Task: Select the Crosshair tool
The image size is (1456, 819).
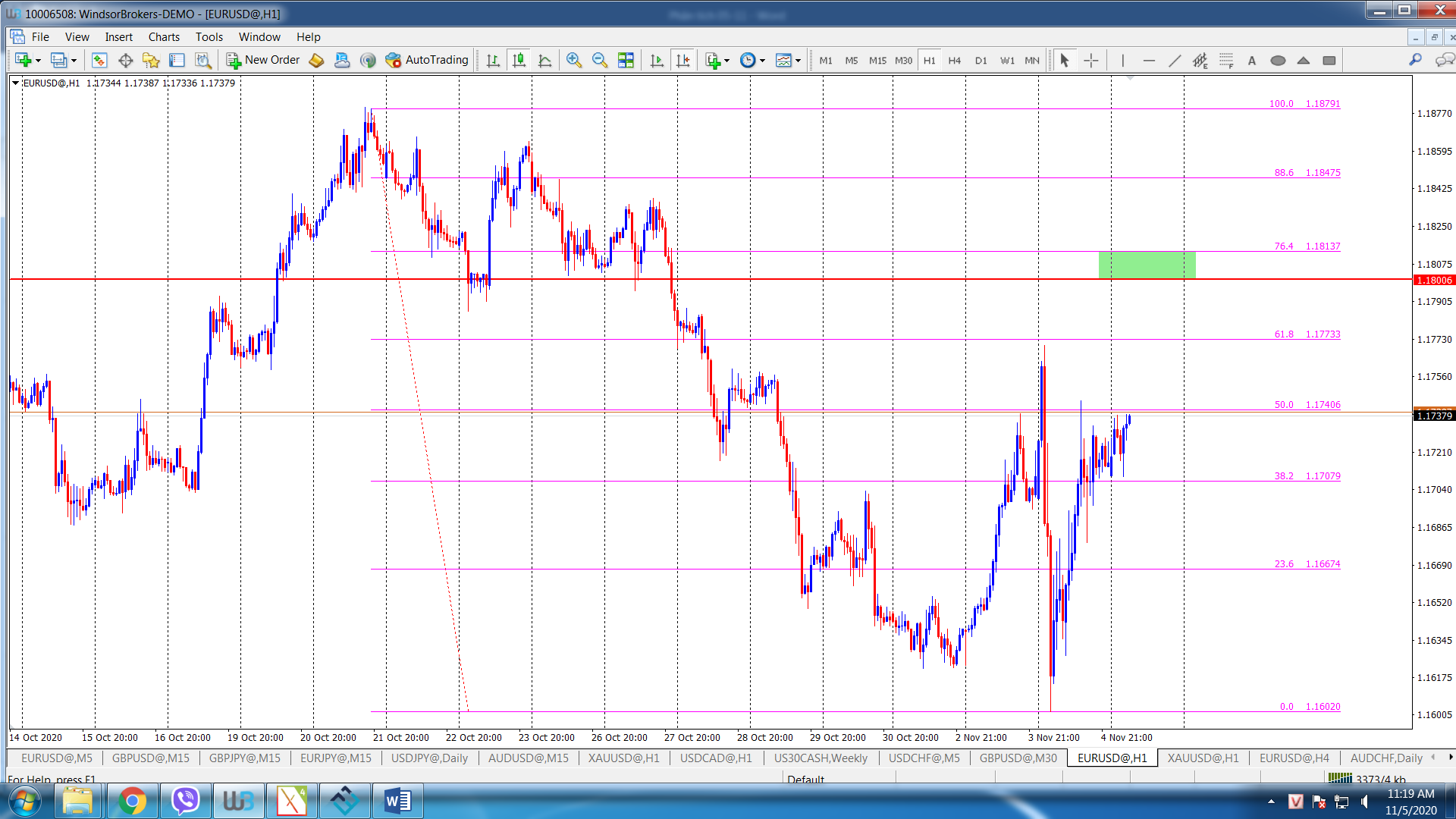Action: 1091,61
